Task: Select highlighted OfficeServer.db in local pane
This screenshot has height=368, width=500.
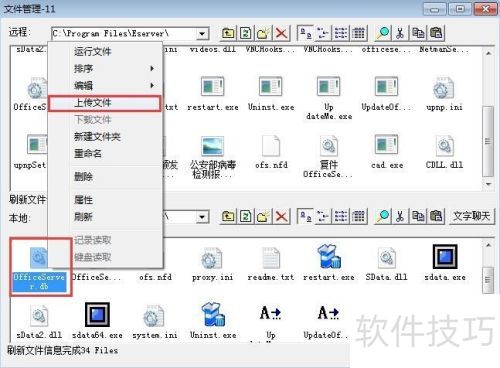Action: click(40, 268)
